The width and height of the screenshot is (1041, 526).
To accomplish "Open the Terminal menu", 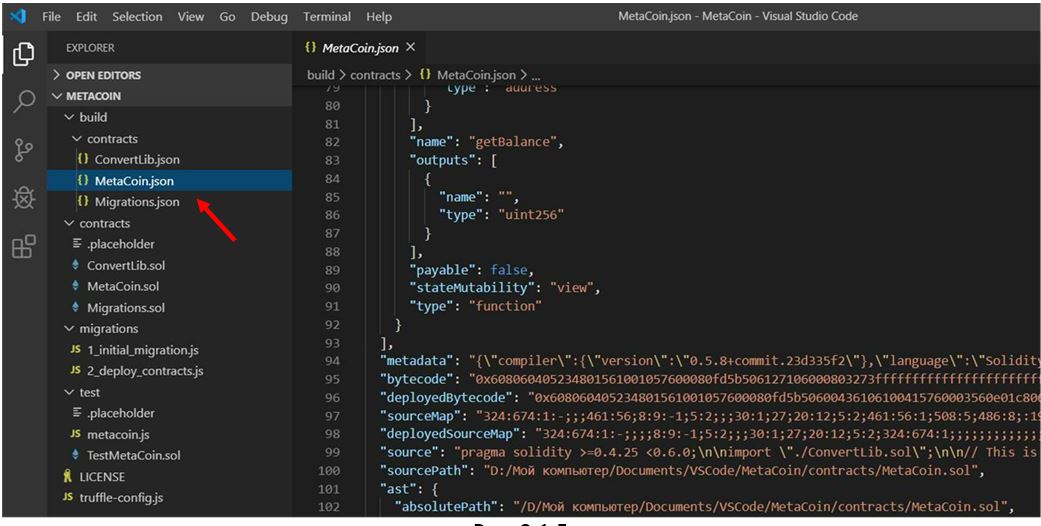I will (328, 17).
